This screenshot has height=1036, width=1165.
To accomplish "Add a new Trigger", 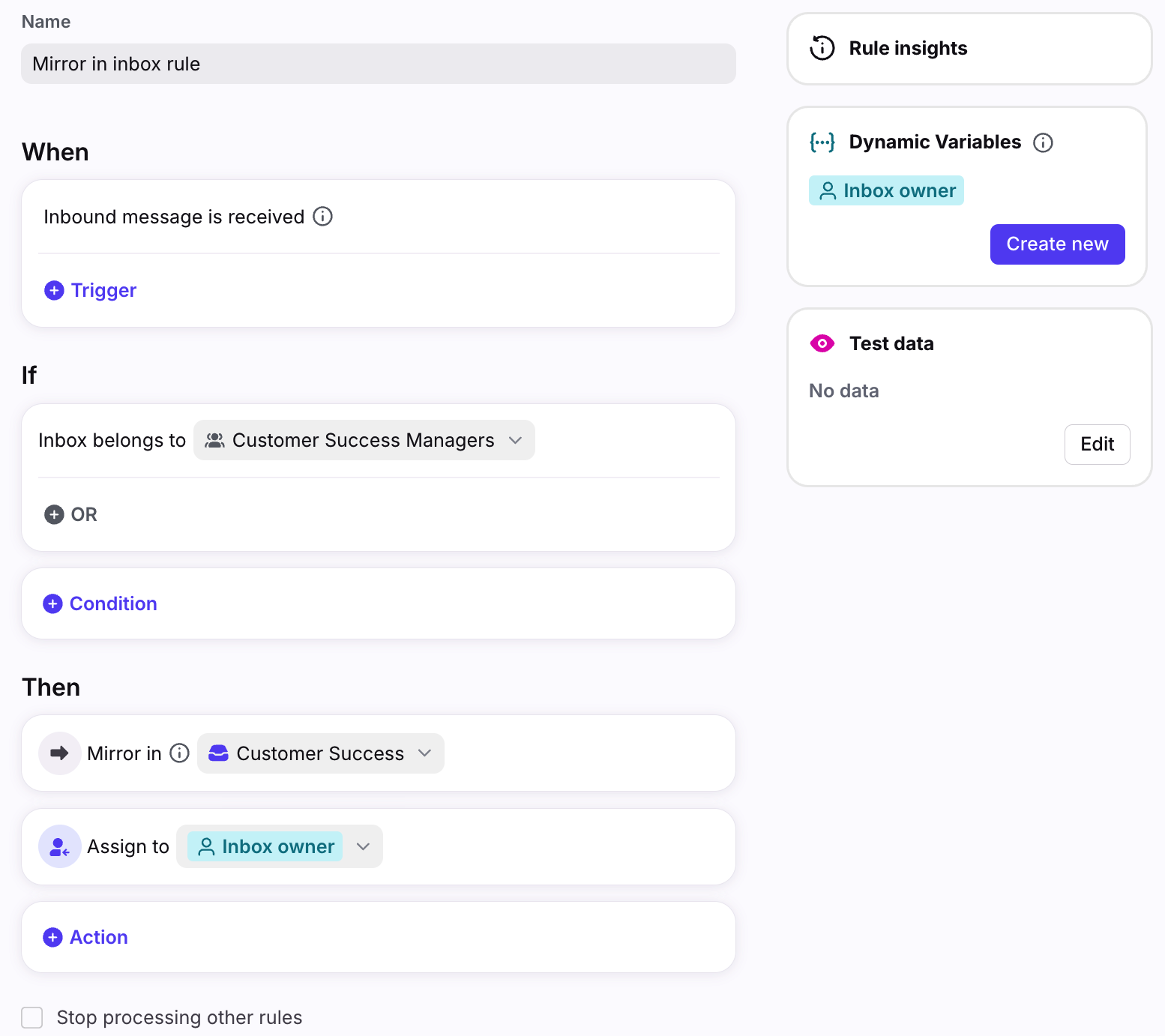I will point(91,290).
